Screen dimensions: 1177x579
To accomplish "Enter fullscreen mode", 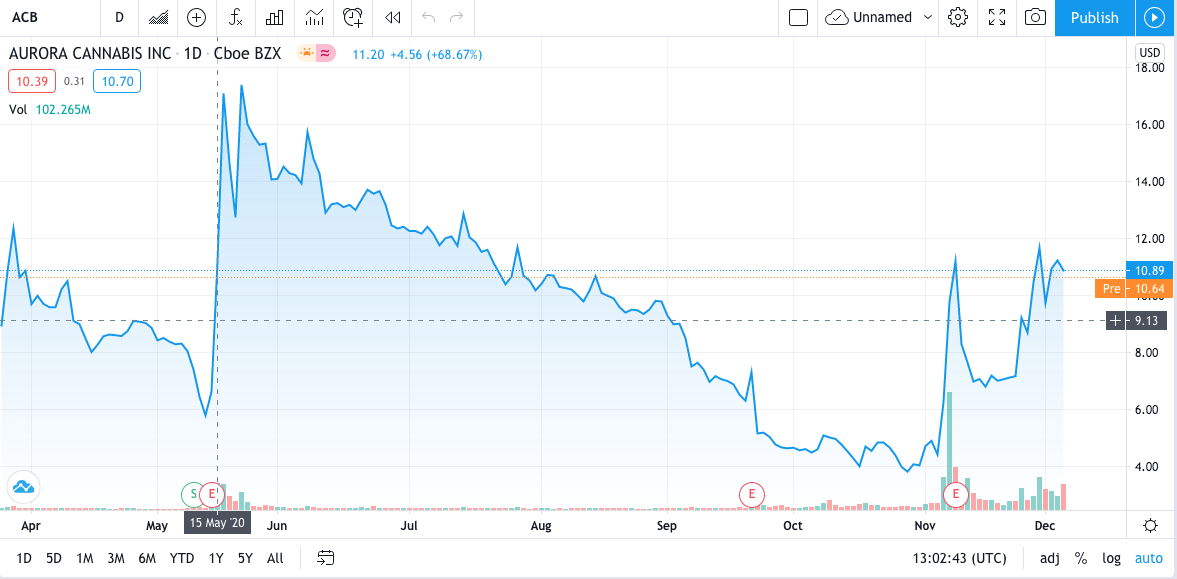I will click(997, 17).
